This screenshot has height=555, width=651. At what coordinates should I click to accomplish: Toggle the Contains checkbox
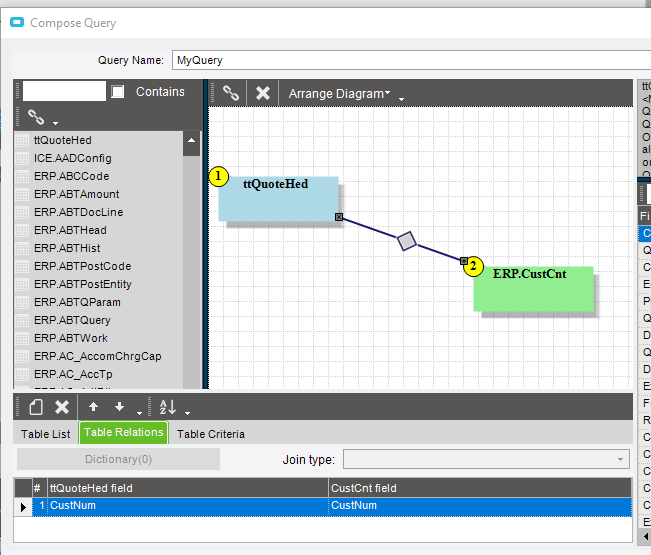tap(117, 92)
